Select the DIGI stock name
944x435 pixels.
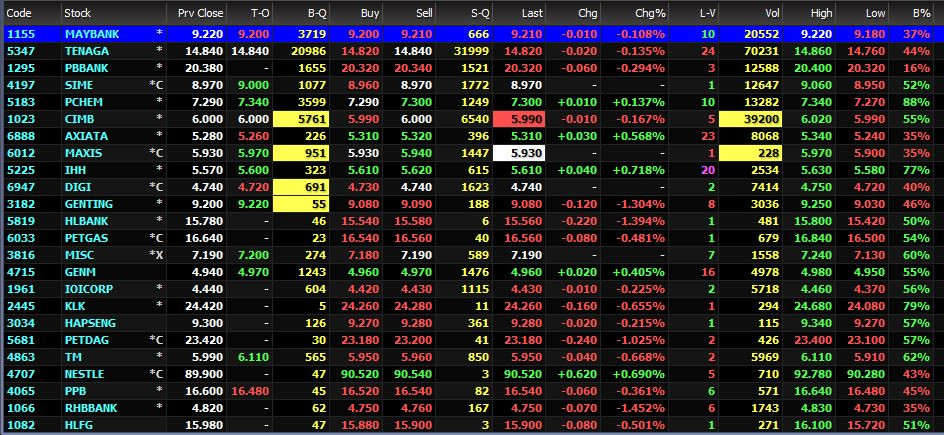point(78,187)
